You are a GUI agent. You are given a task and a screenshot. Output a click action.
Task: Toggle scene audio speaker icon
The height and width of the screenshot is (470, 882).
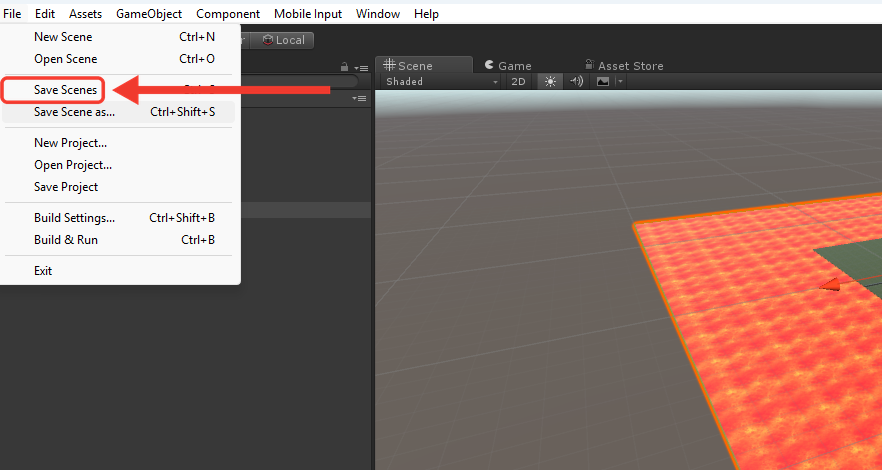click(x=576, y=82)
